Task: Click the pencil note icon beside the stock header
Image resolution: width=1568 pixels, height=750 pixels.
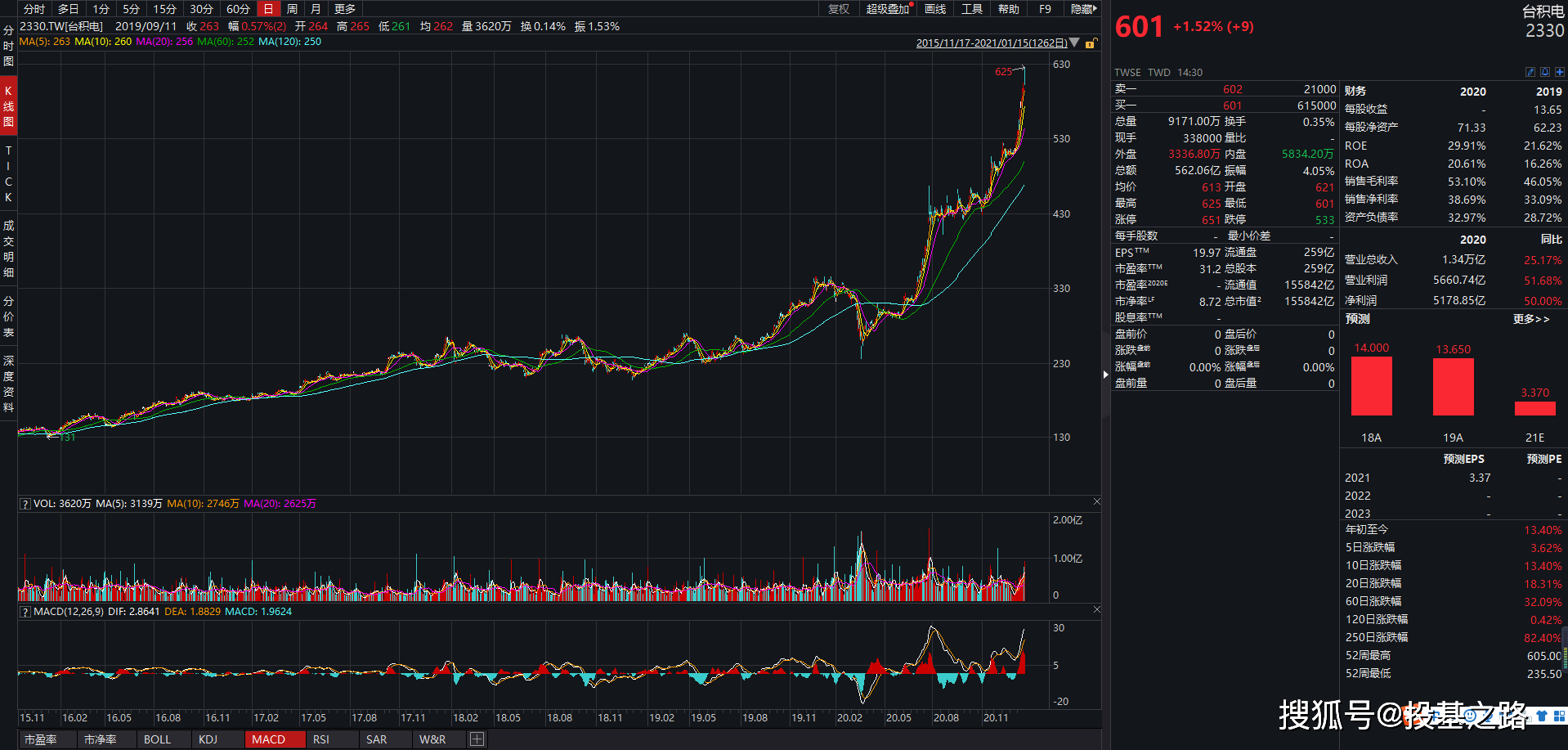Action: point(1530,72)
